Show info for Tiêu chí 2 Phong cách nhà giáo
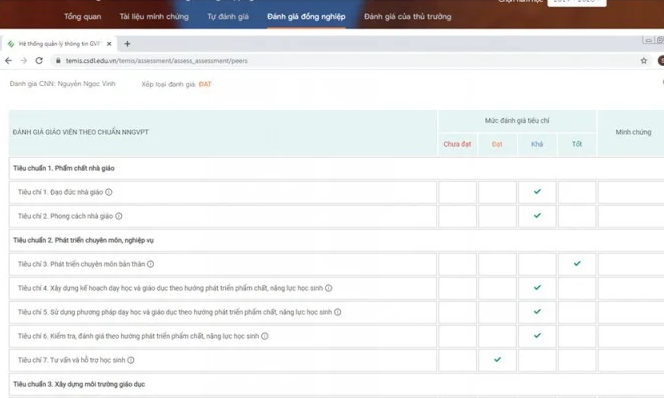Image resolution: width=664 pixels, height=398 pixels. (x=119, y=216)
